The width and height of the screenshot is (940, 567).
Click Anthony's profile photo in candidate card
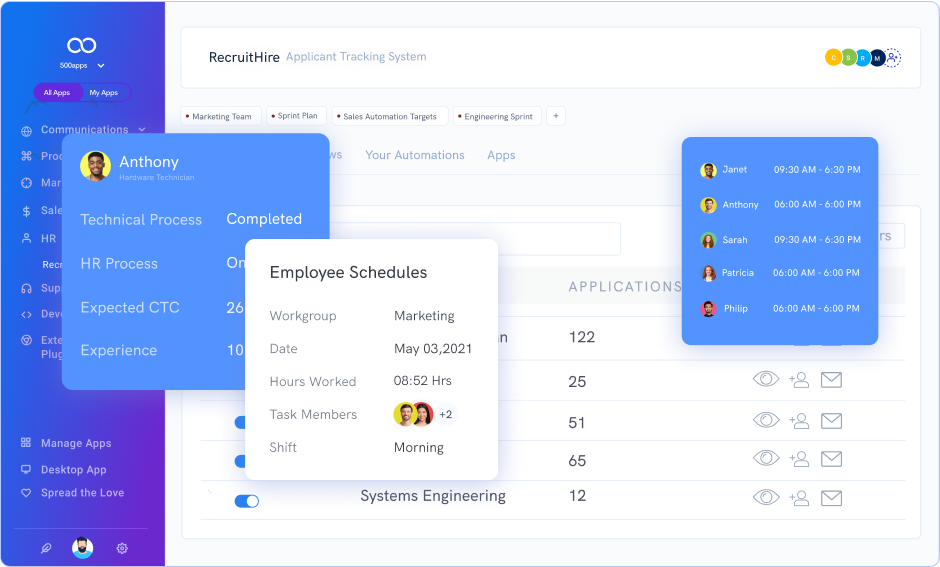pos(95,166)
